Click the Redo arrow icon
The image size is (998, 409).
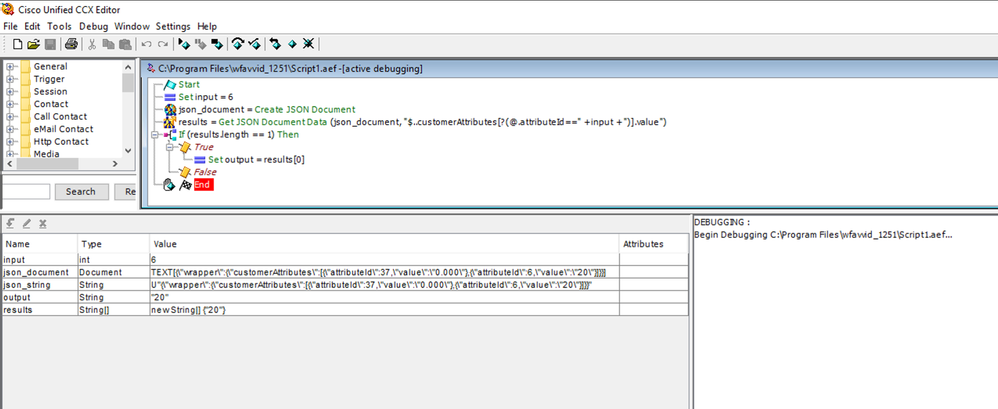point(163,44)
